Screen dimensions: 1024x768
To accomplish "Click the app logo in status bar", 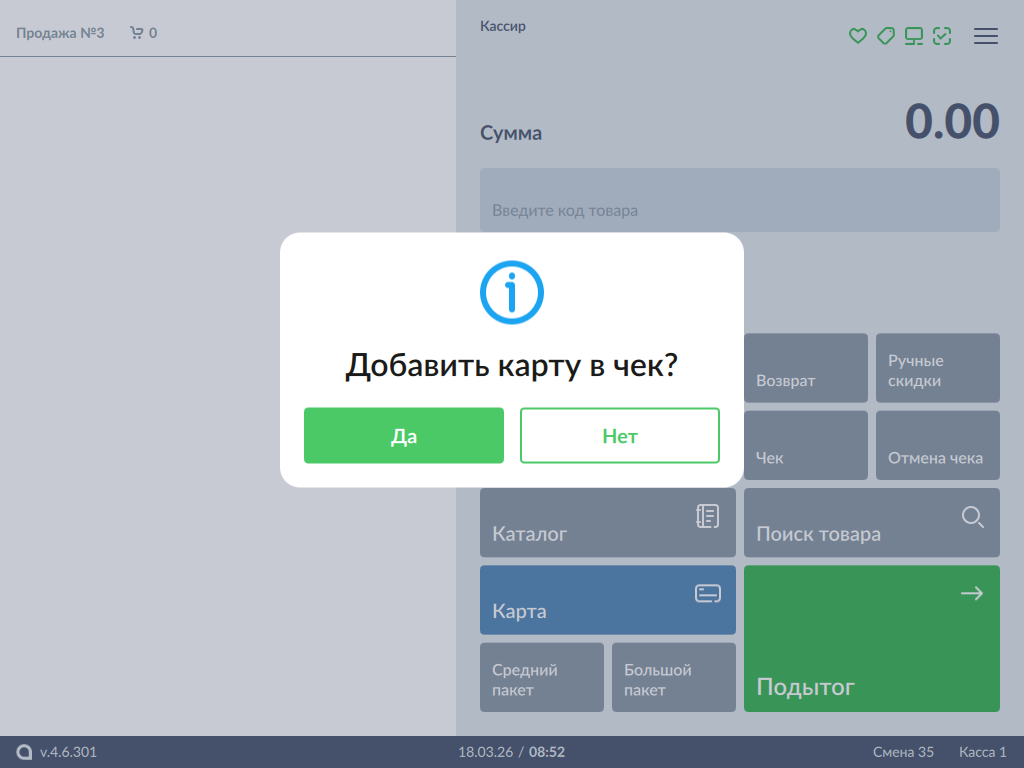I will (x=25, y=752).
